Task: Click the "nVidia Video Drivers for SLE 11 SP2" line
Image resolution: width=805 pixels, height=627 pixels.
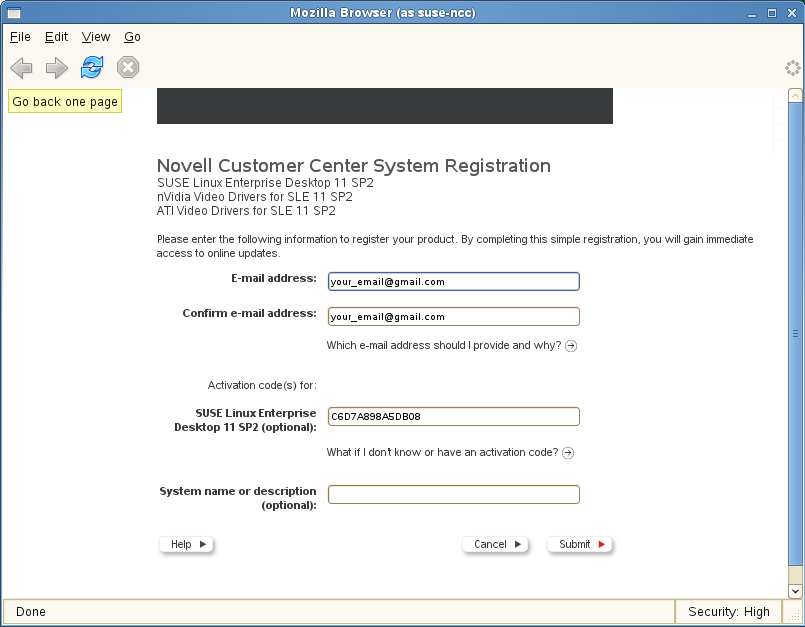Action: click(x=255, y=197)
